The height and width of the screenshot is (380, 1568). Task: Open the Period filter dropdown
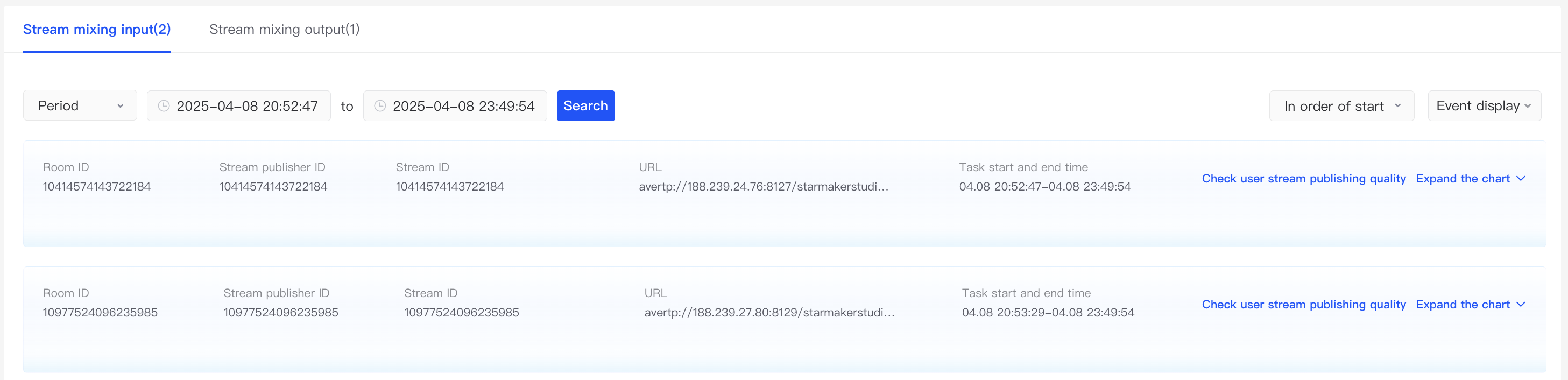point(80,106)
